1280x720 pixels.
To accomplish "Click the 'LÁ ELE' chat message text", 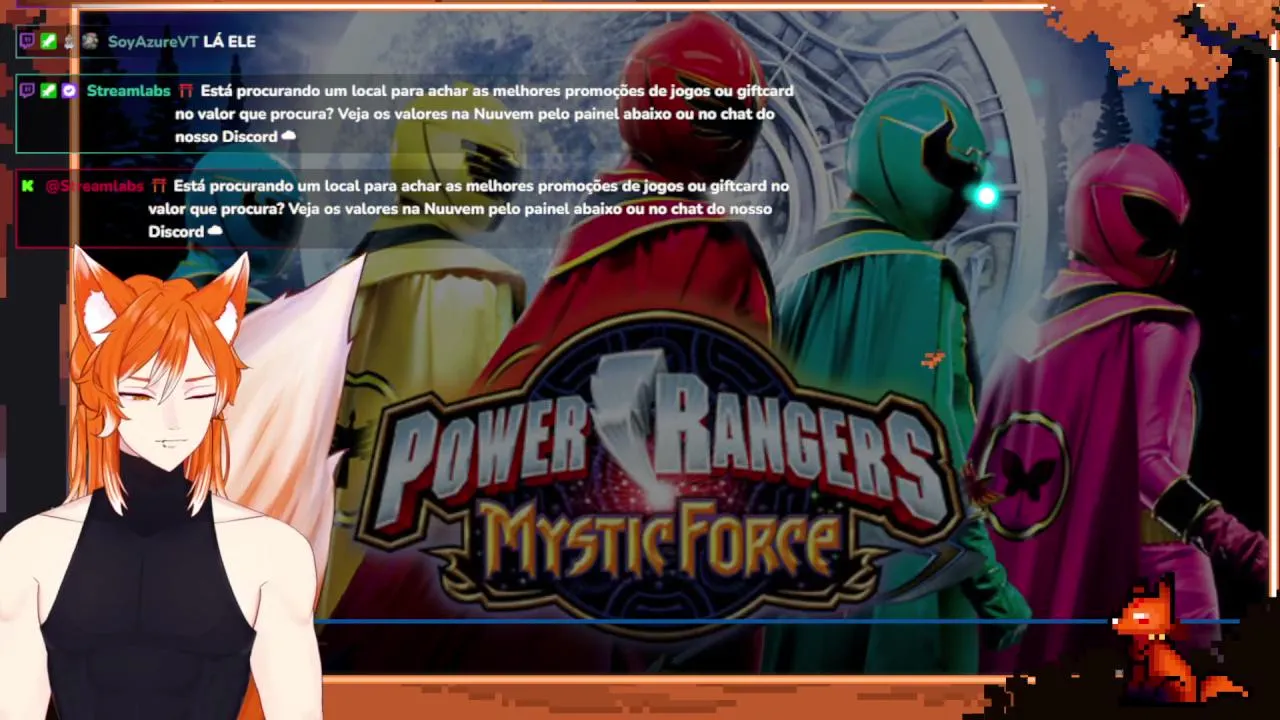I will tap(230, 41).
